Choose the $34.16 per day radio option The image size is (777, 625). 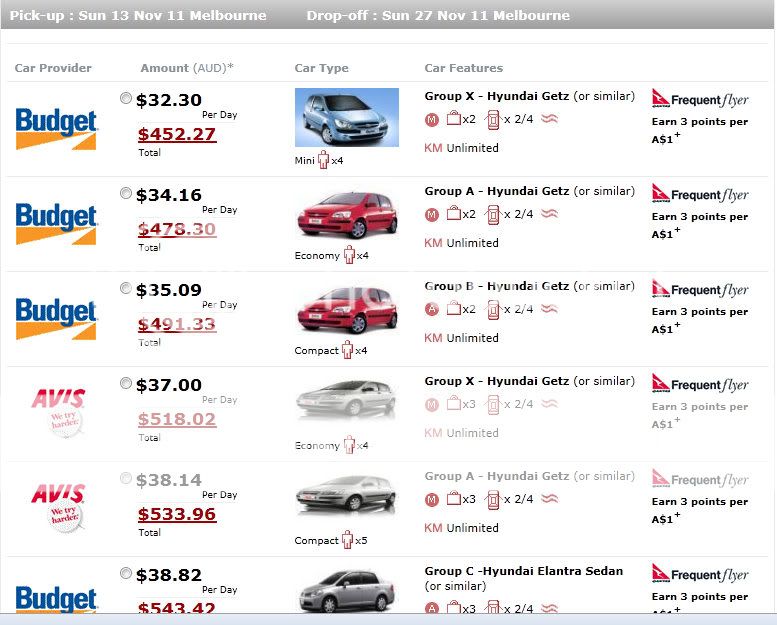coord(126,193)
